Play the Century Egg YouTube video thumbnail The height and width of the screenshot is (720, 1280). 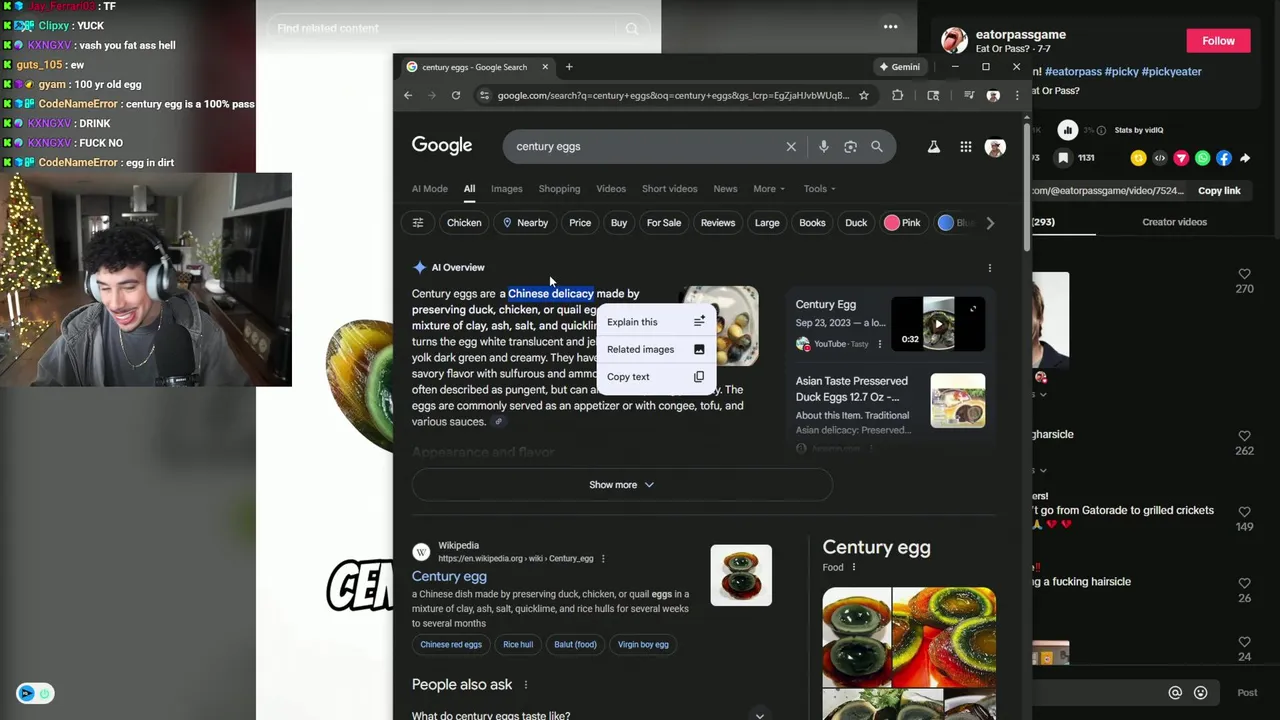pos(938,324)
